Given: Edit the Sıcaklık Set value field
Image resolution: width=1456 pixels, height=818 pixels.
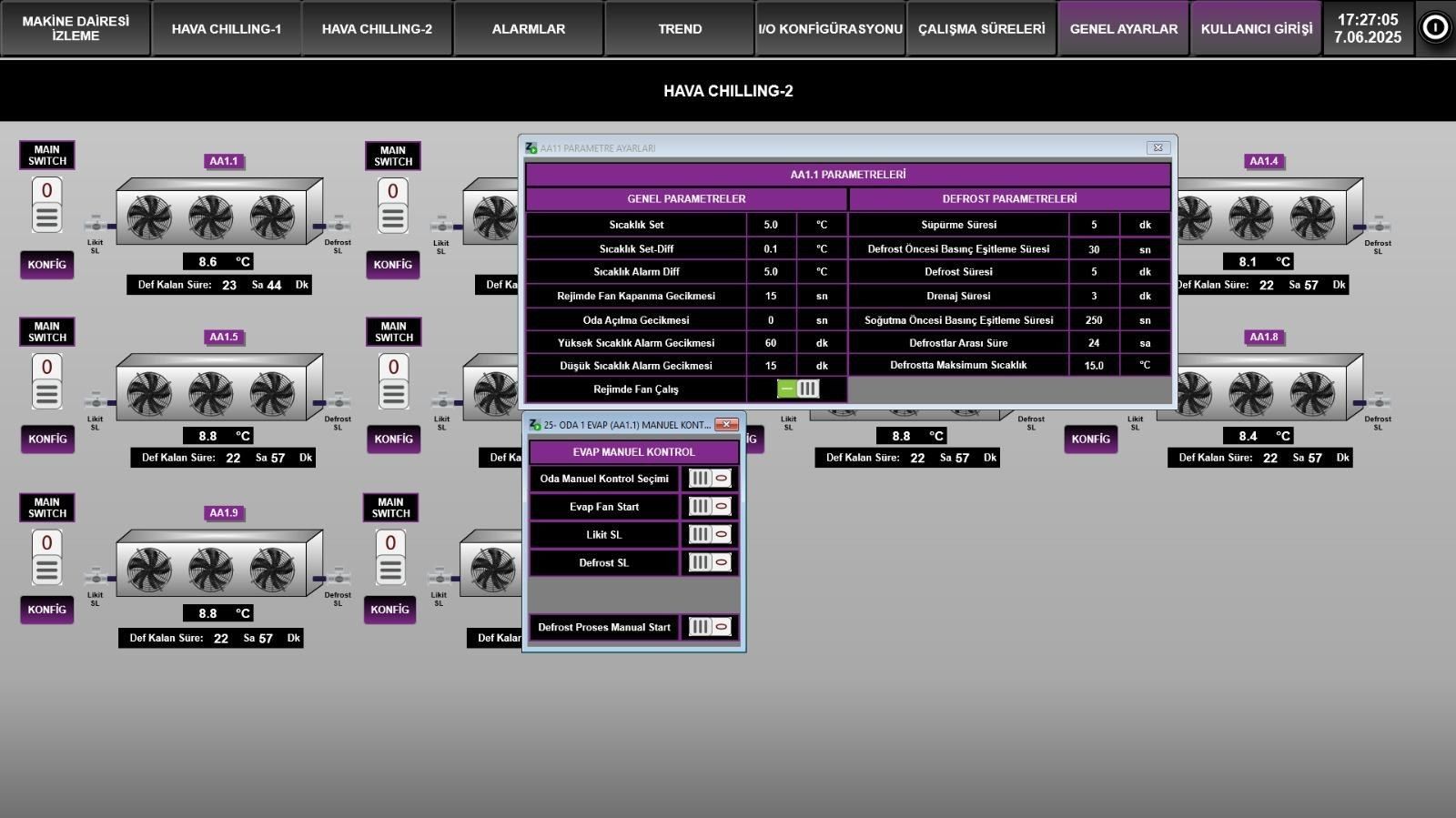Looking at the screenshot, I should [x=771, y=225].
